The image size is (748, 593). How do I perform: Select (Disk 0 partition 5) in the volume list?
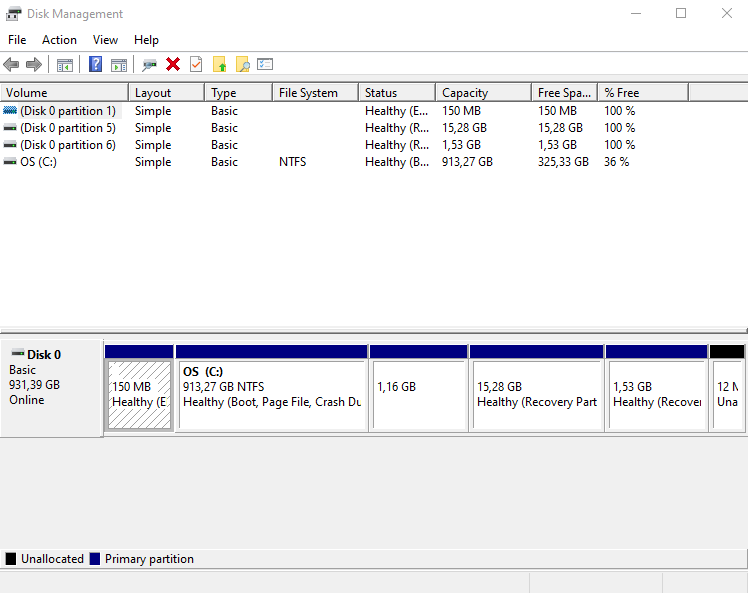[x=67, y=128]
